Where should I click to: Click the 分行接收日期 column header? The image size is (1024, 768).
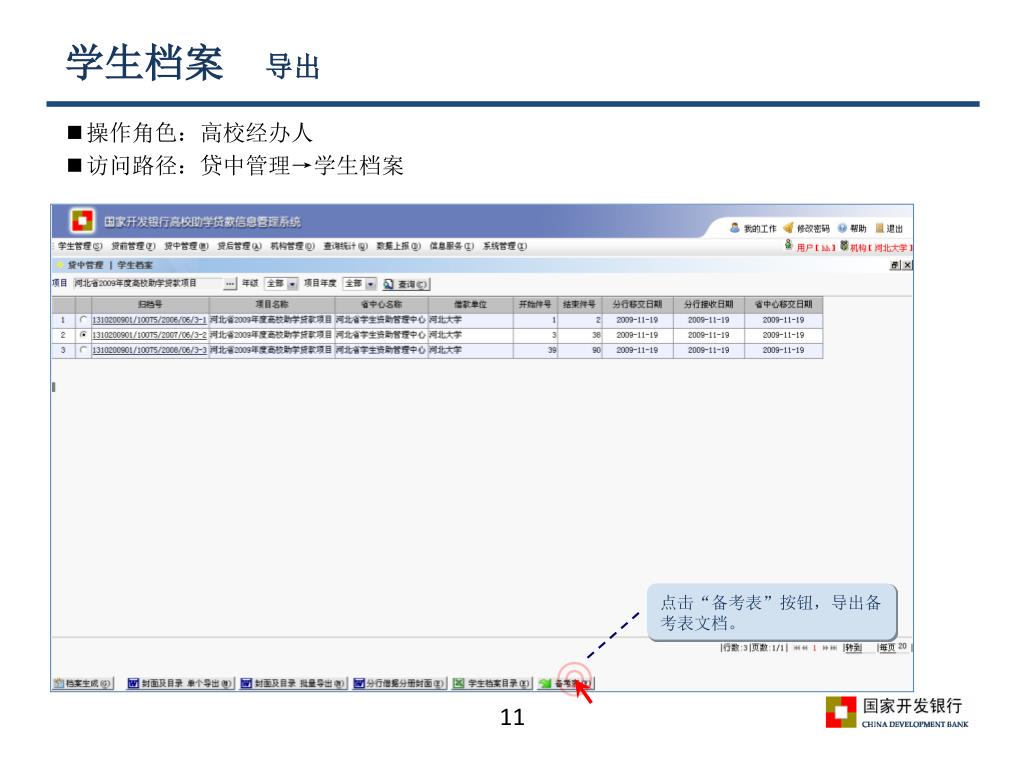pos(709,304)
